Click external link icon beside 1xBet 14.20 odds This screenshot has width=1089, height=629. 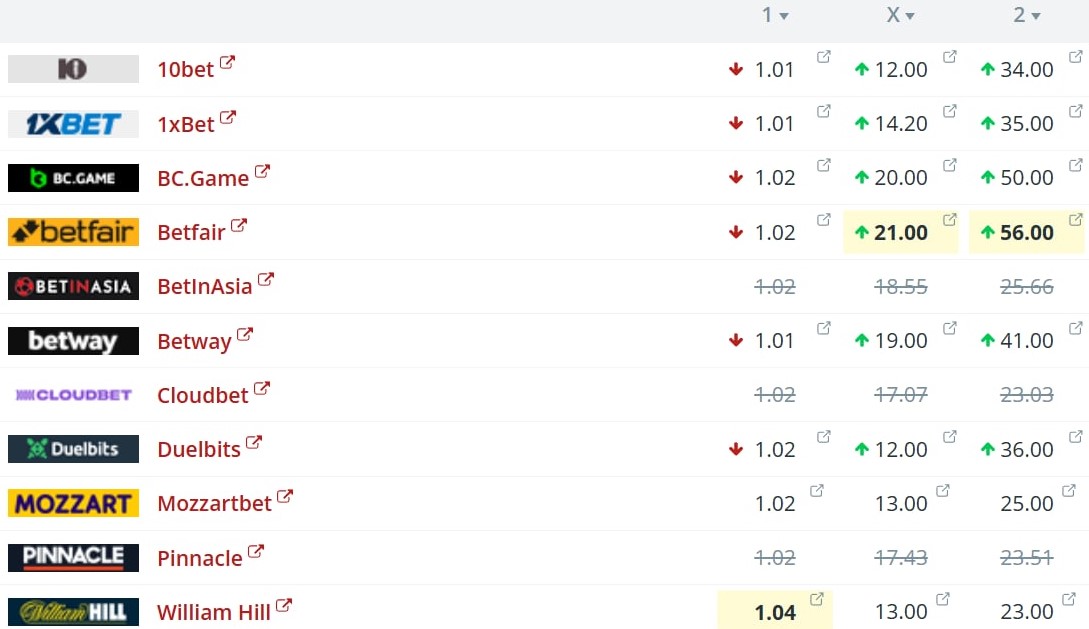tap(949, 111)
